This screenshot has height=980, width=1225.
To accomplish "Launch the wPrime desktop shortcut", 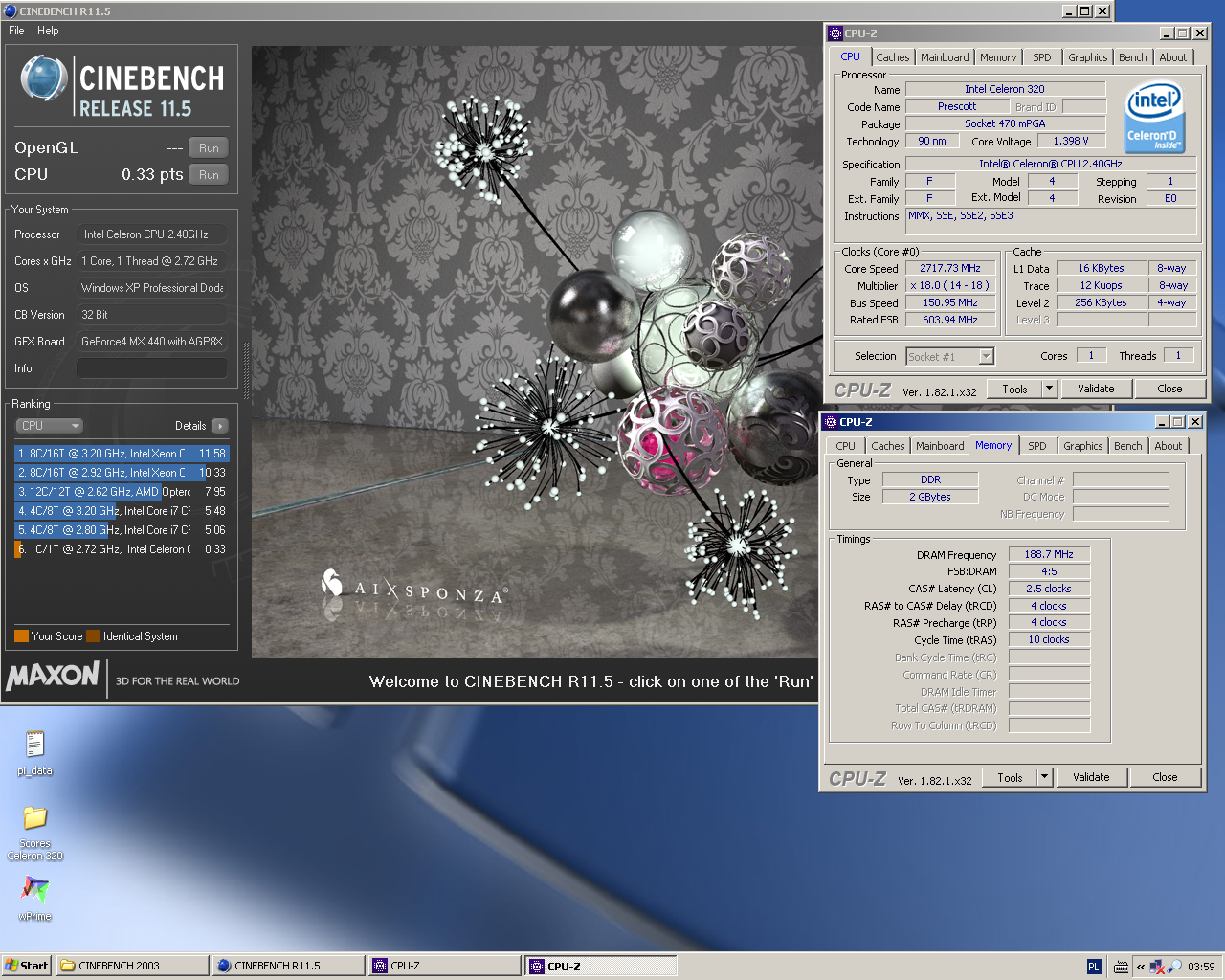I will pos(34,898).
